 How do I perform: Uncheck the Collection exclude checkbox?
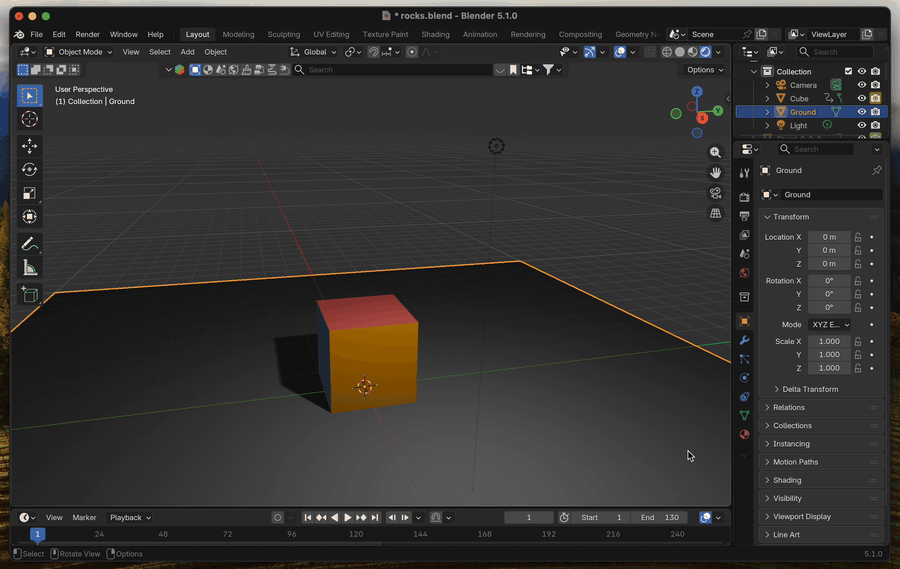point(848,71)
